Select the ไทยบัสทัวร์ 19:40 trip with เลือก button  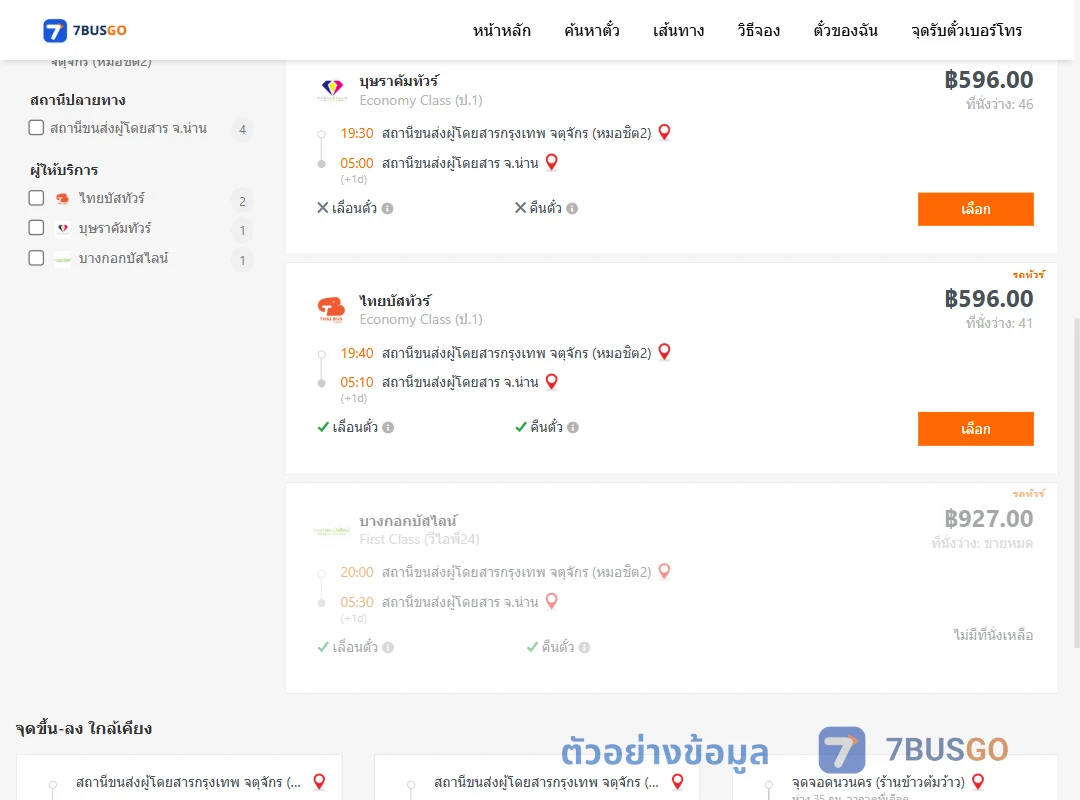tap(975, 429)
